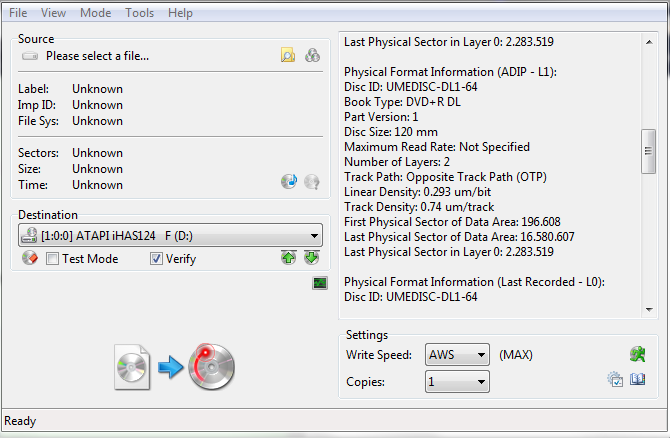The width and height of the screenshot is (670, 438).
Task: Open the blue book guide icon
Action: pyautogui.click(x=638, y=379)
